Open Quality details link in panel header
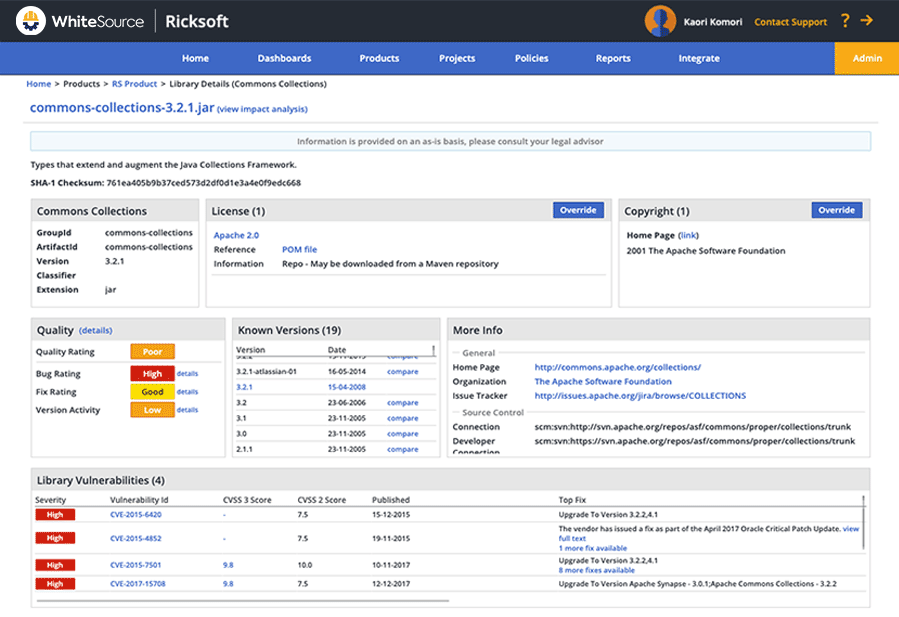 (96, 330)
